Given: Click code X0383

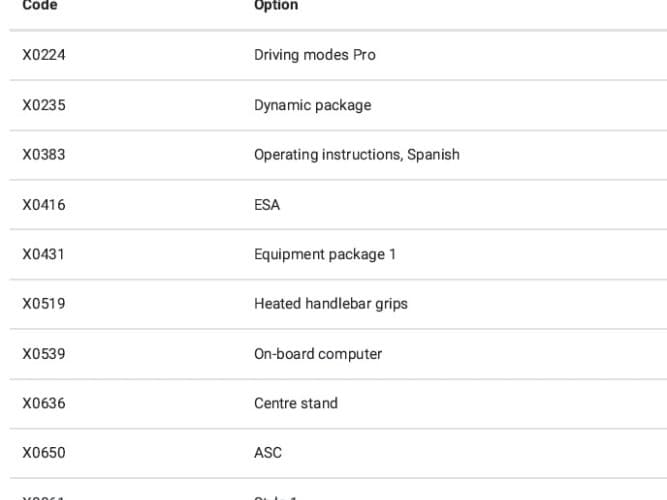Looking at the screenshot, I should (44, 155).
